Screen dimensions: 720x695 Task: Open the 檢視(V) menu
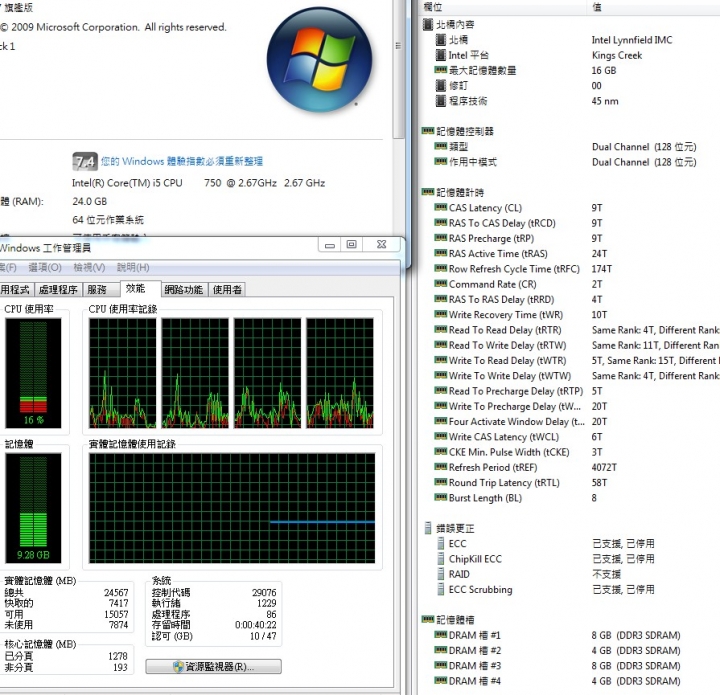pyautogui.click(x=89, y=267)
